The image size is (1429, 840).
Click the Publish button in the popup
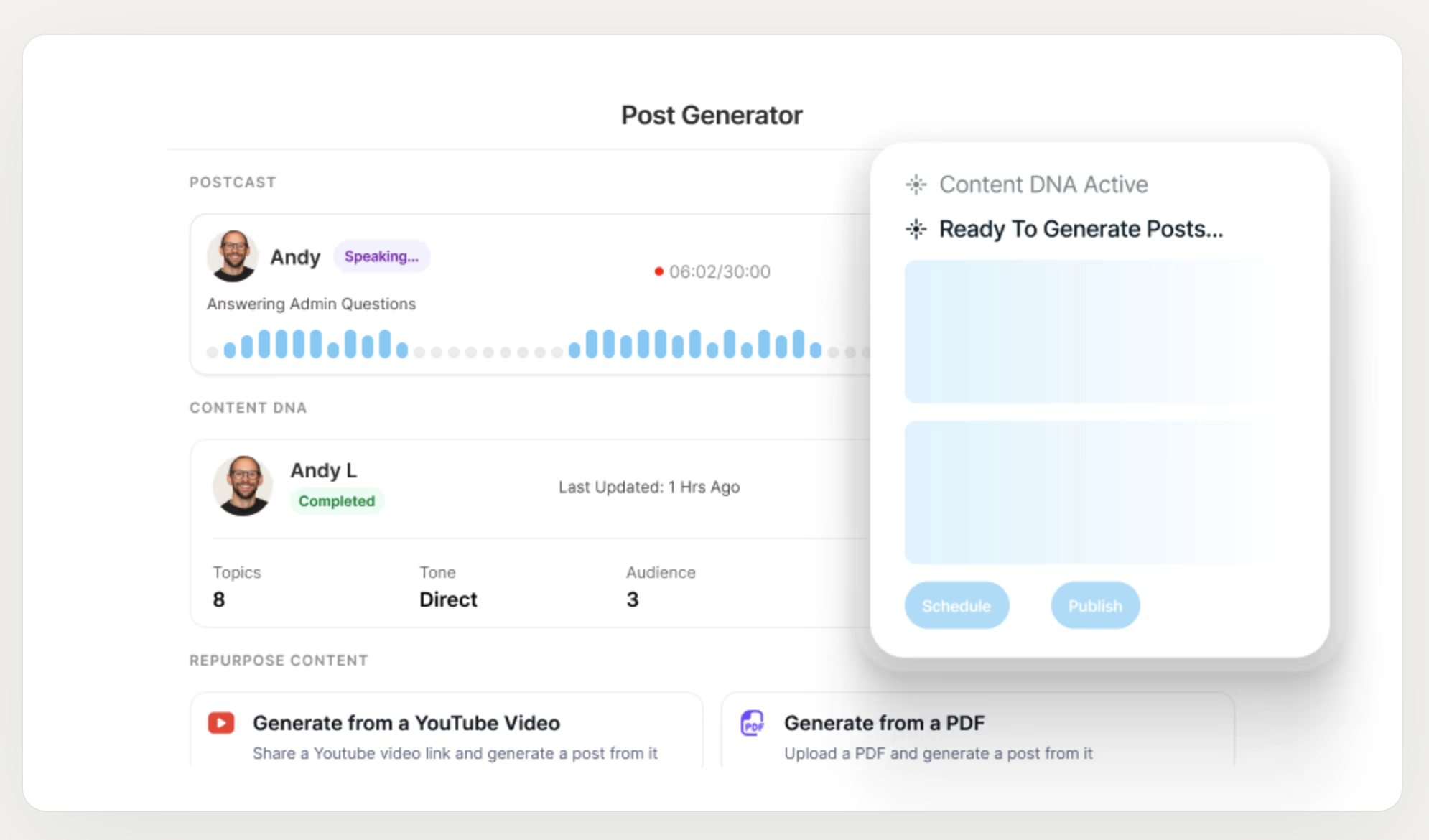pyautogui.click(x=1094, y=605)
